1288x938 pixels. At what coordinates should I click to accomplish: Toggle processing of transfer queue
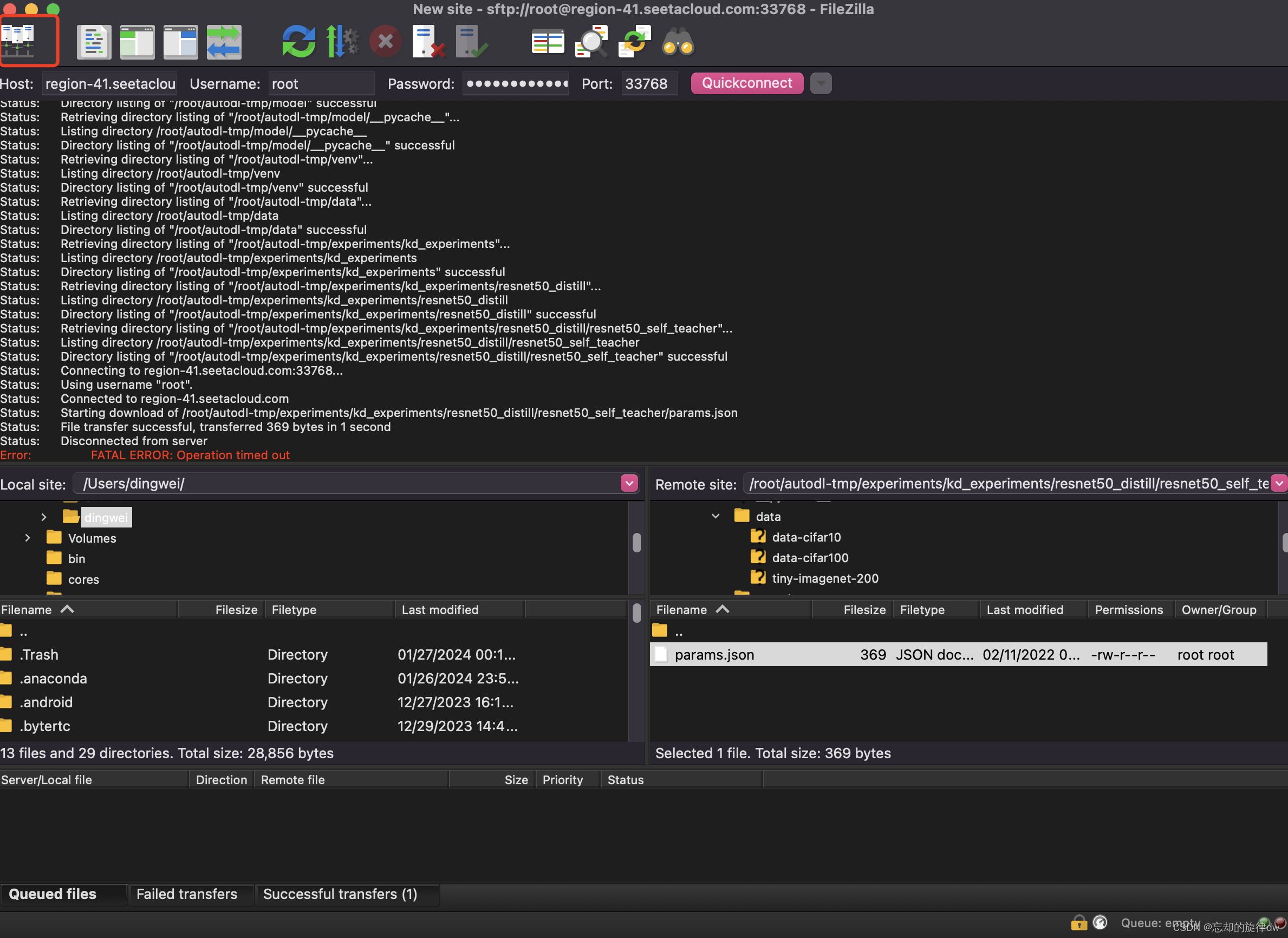(342, 42)
